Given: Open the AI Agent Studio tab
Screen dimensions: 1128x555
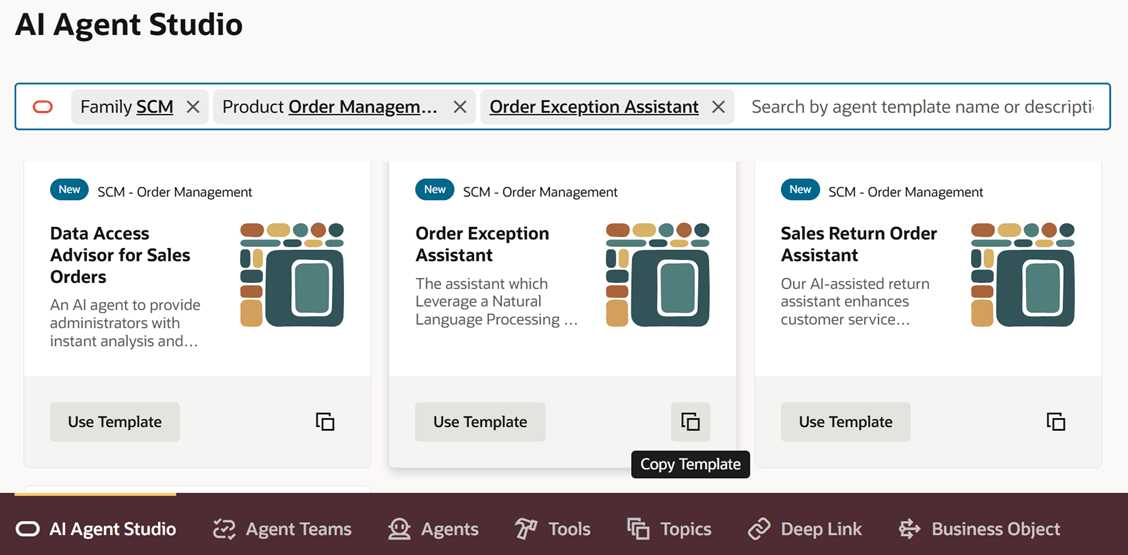Looking at the screenshot, I should 96,530.
